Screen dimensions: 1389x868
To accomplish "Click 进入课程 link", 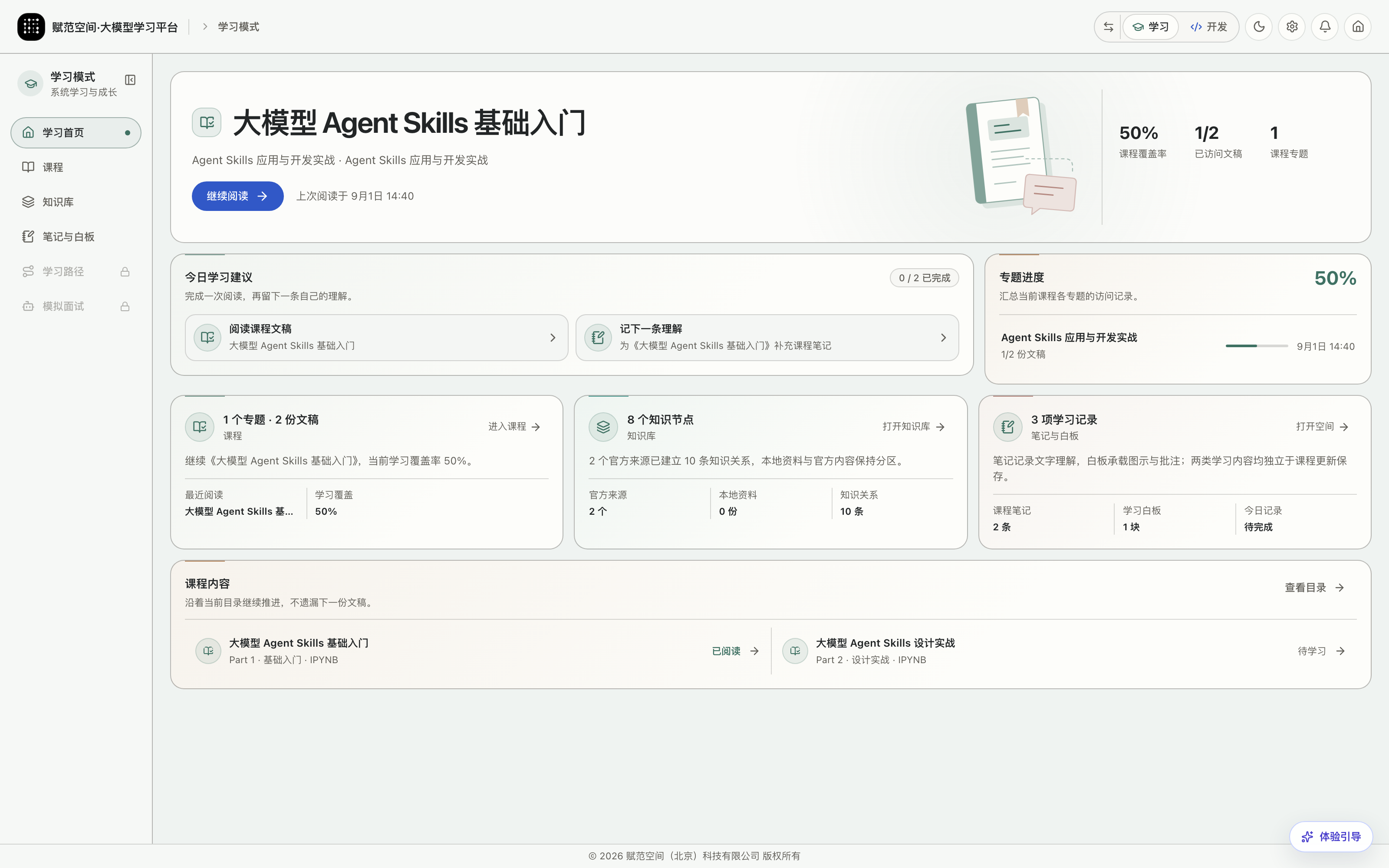I will click(x=514, y=427).
